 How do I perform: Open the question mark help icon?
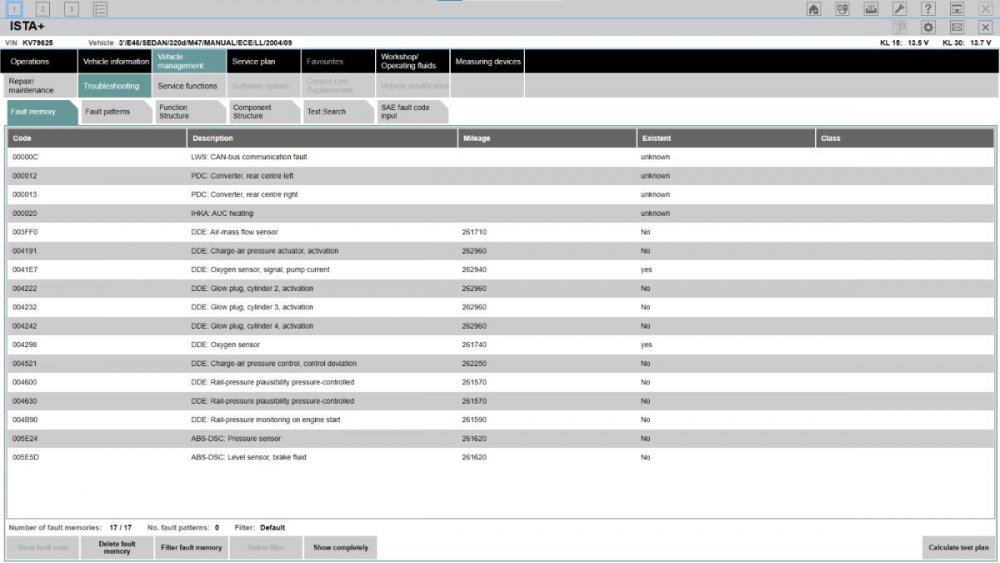tap(928, 9)
